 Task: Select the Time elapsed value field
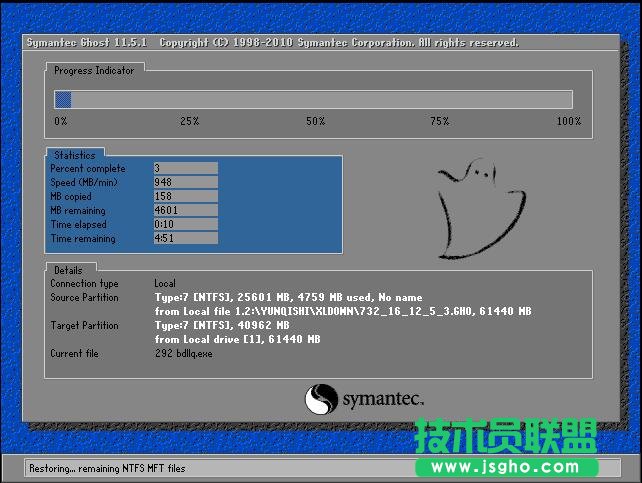(x=185, y=225)
